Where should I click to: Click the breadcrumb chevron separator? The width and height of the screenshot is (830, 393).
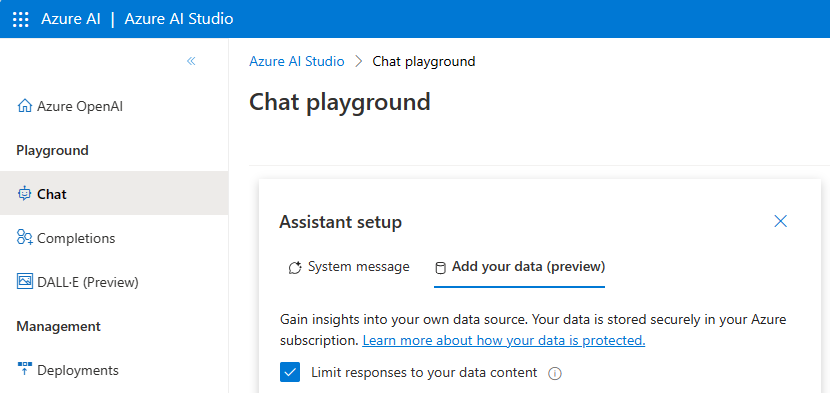(x=359, y=61)
